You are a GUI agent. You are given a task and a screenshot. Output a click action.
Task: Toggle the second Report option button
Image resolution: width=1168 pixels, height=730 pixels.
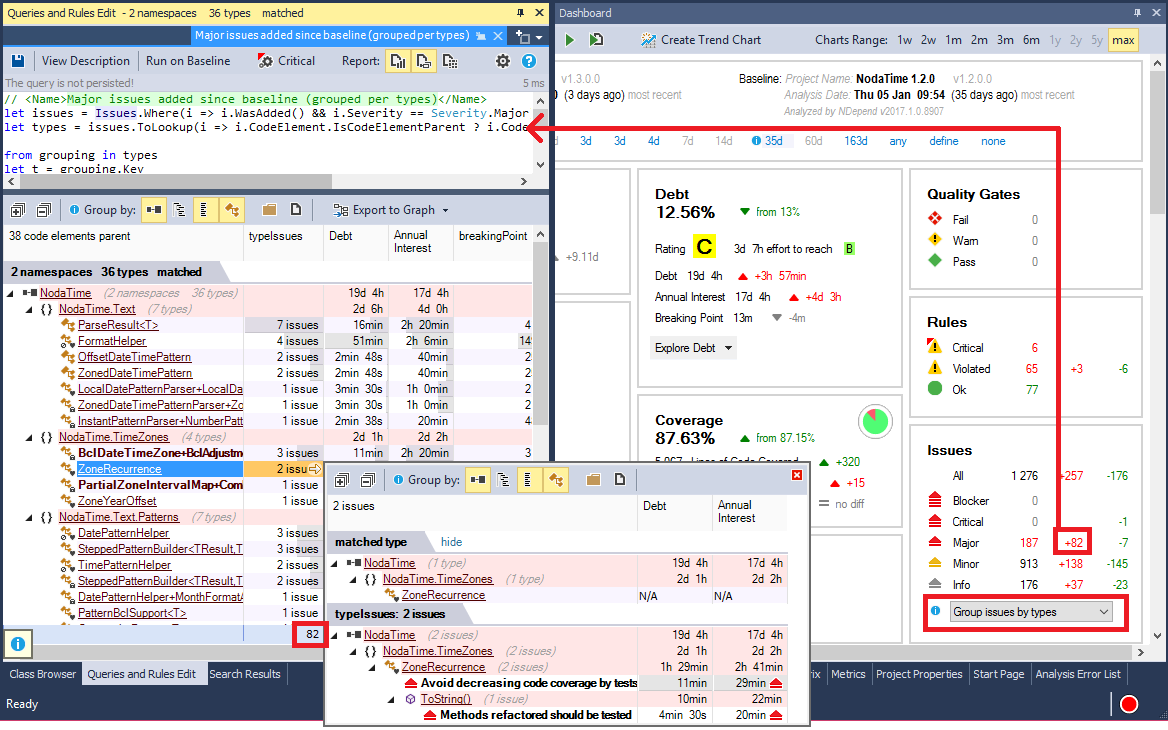(x=424, y=61)
